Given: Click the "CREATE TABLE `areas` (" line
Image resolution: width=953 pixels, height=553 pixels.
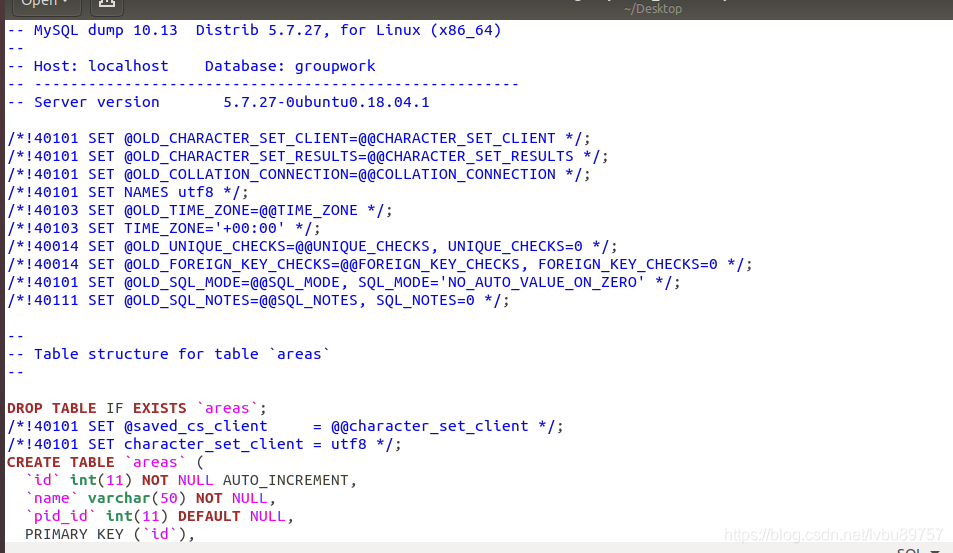Looking at the screenshot, I should [105, 462].
